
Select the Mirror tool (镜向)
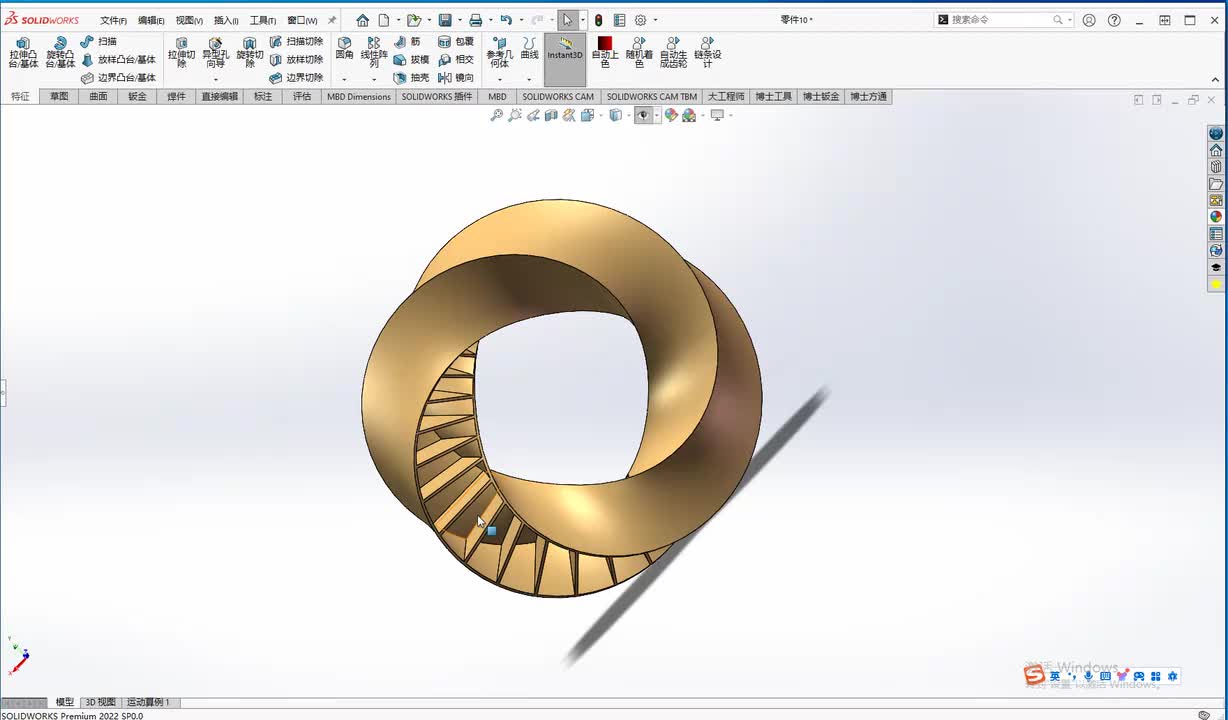point(456,78)
